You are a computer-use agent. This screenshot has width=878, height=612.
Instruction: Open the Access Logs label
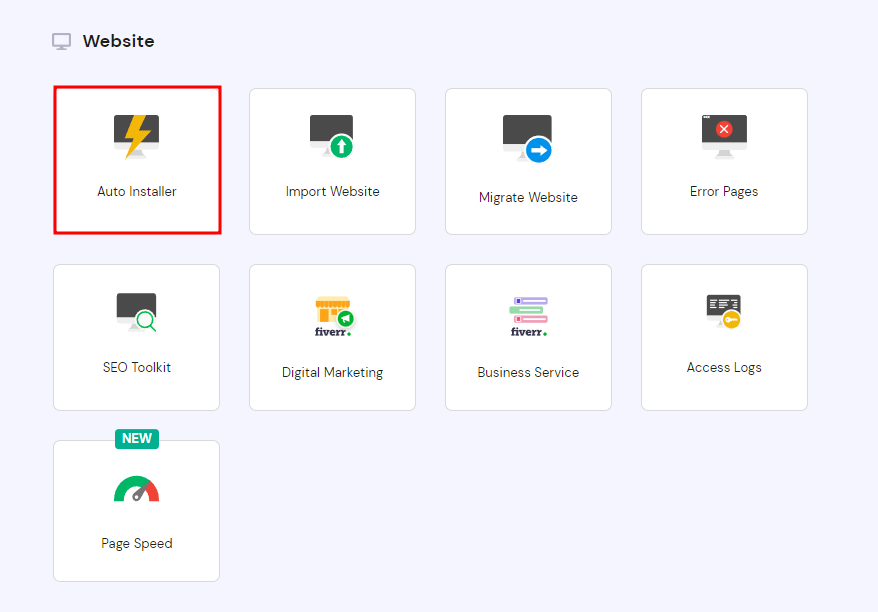[x=724, y=367]
